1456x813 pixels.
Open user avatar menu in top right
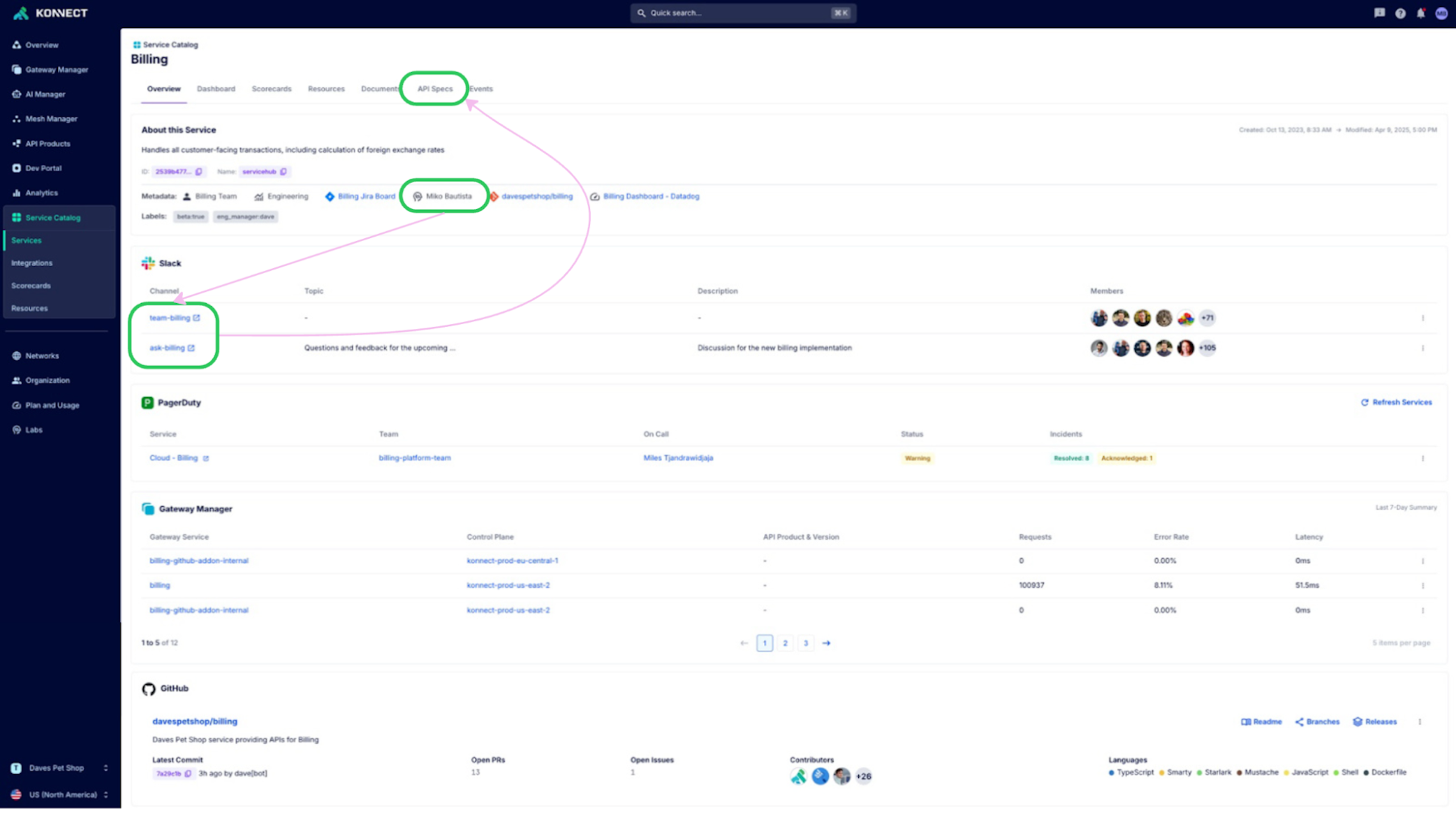pos(1441,13)
